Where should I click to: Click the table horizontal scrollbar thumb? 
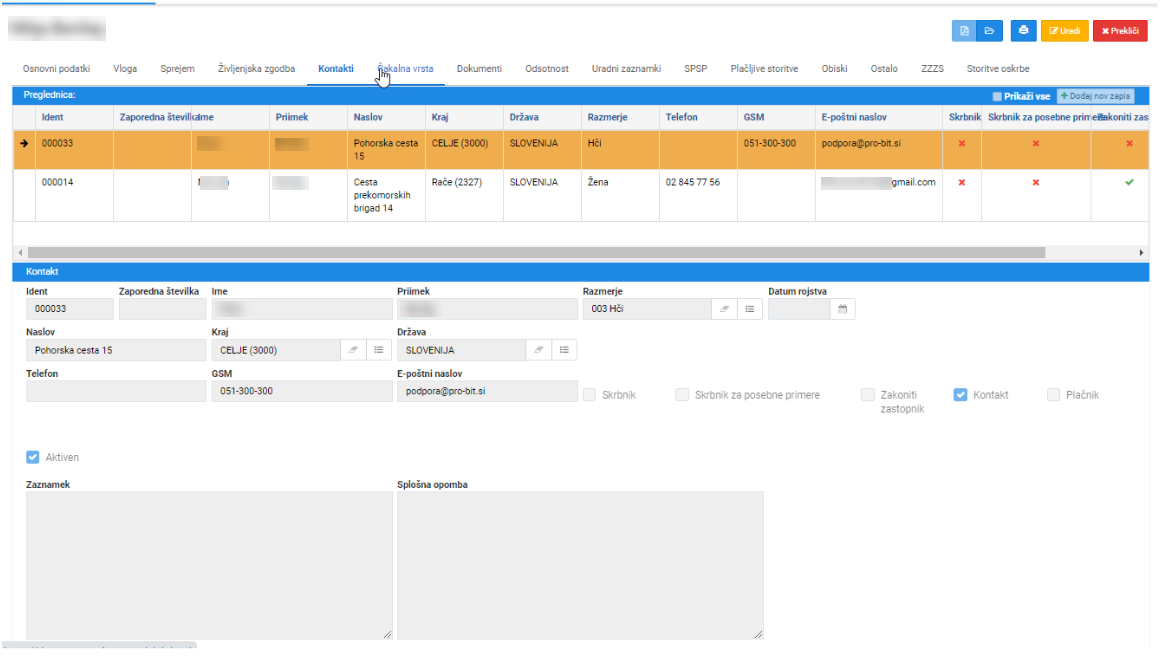coord(536,253)
